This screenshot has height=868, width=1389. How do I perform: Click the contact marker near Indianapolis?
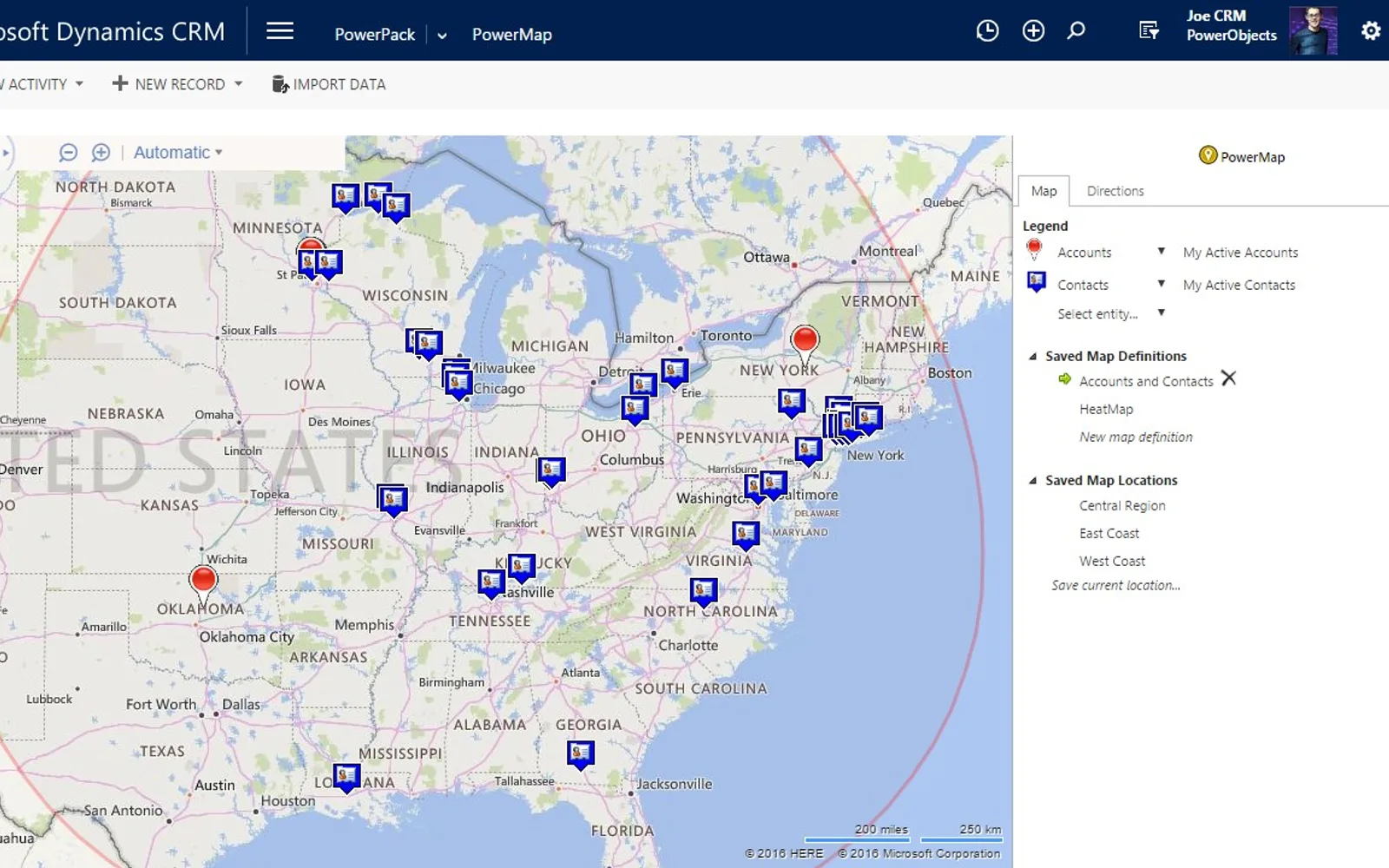coord(551,471)
